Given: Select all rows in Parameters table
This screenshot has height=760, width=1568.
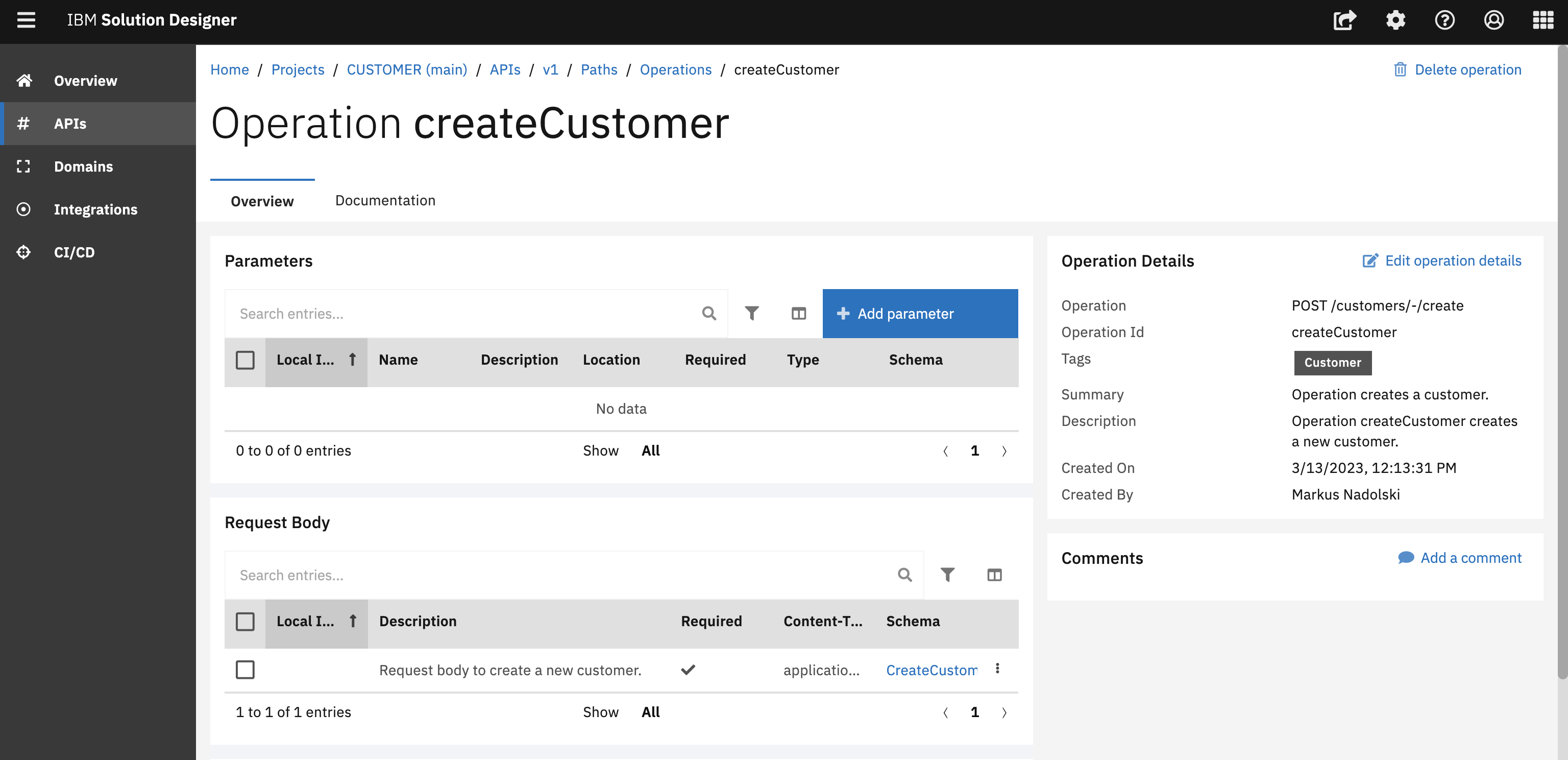Looking at the screenshot, I should (244, 360).
